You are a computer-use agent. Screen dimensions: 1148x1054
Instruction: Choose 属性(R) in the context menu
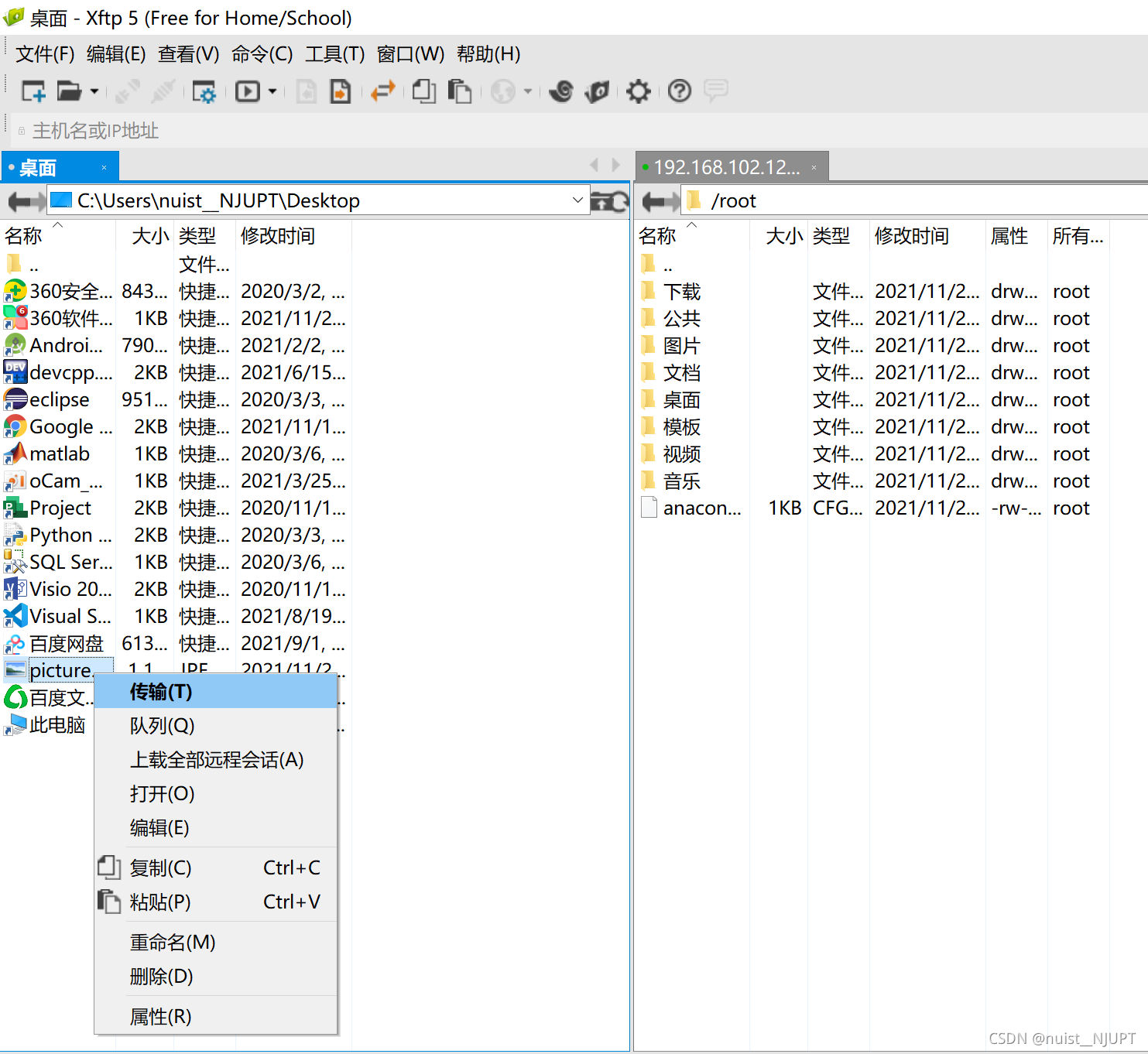(x=216, y=1017)
